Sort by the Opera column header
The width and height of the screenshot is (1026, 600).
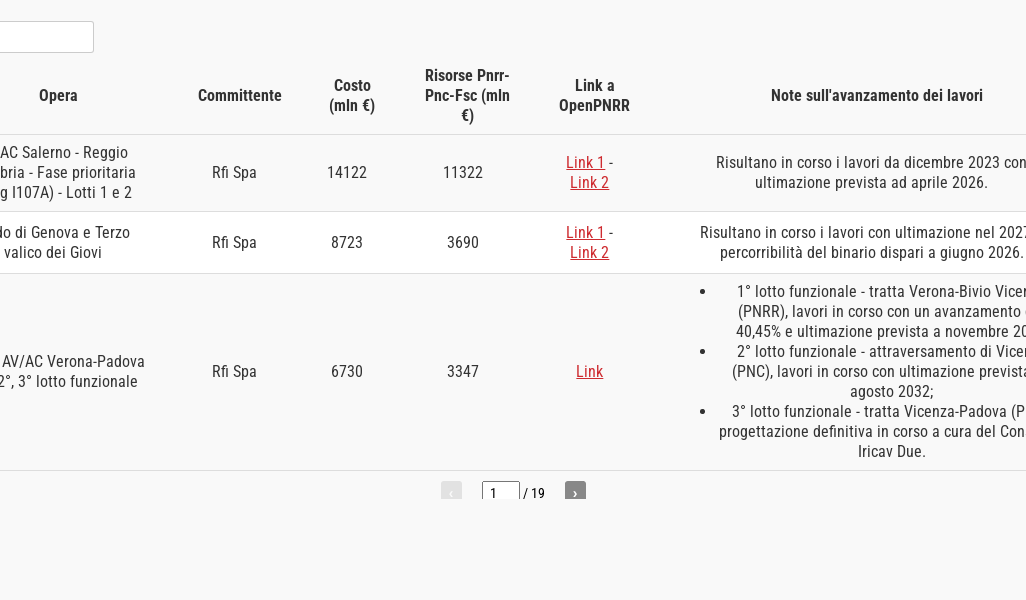coord(58,96)
